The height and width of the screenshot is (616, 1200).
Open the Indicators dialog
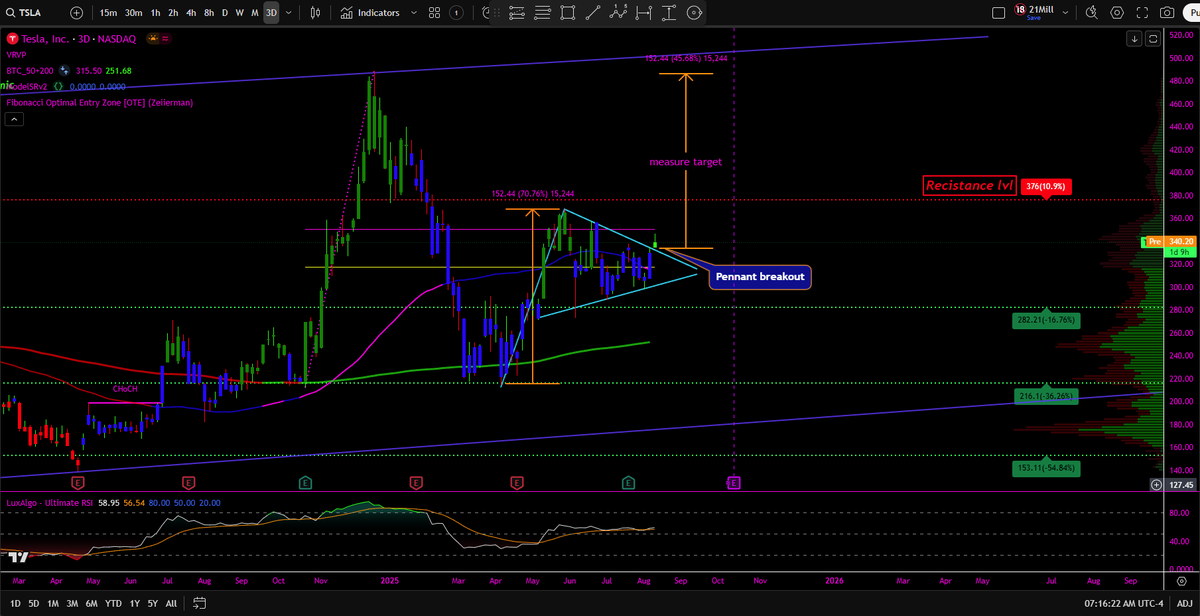tap(370, 13)
